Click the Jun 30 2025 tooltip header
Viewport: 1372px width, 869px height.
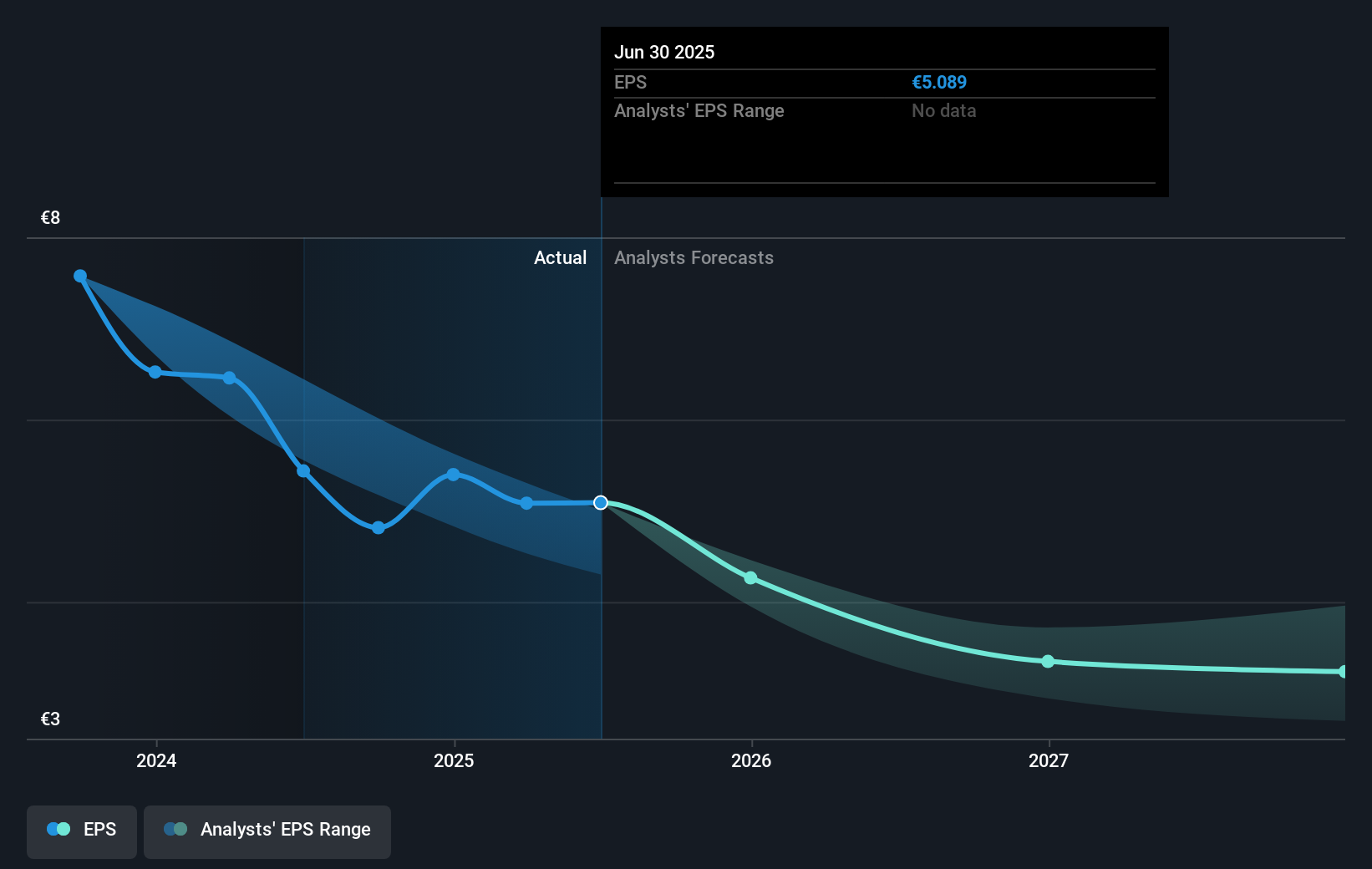tap(664, 52)
